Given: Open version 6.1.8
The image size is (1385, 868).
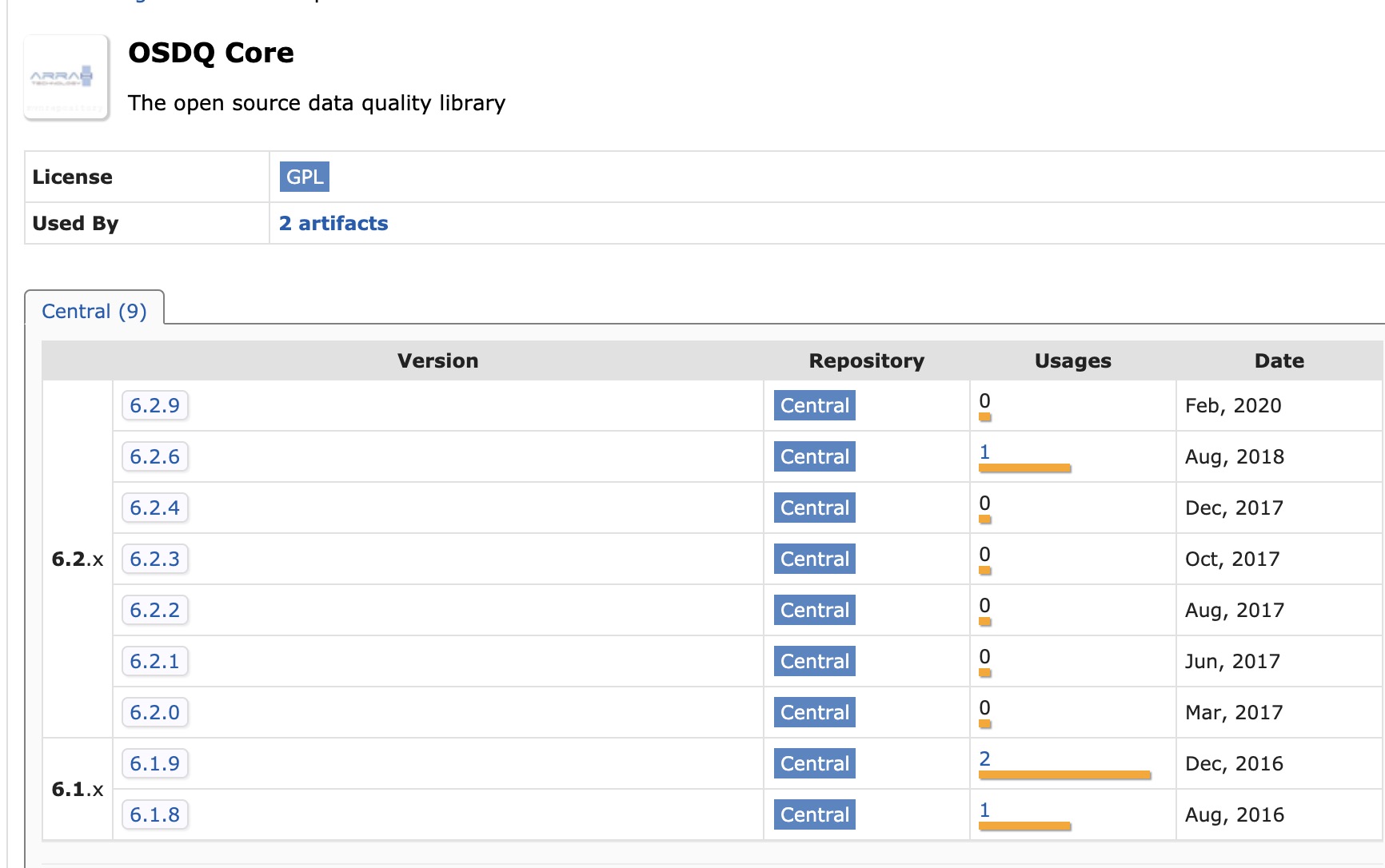Looking at the screenshot, I should point(155,814).
